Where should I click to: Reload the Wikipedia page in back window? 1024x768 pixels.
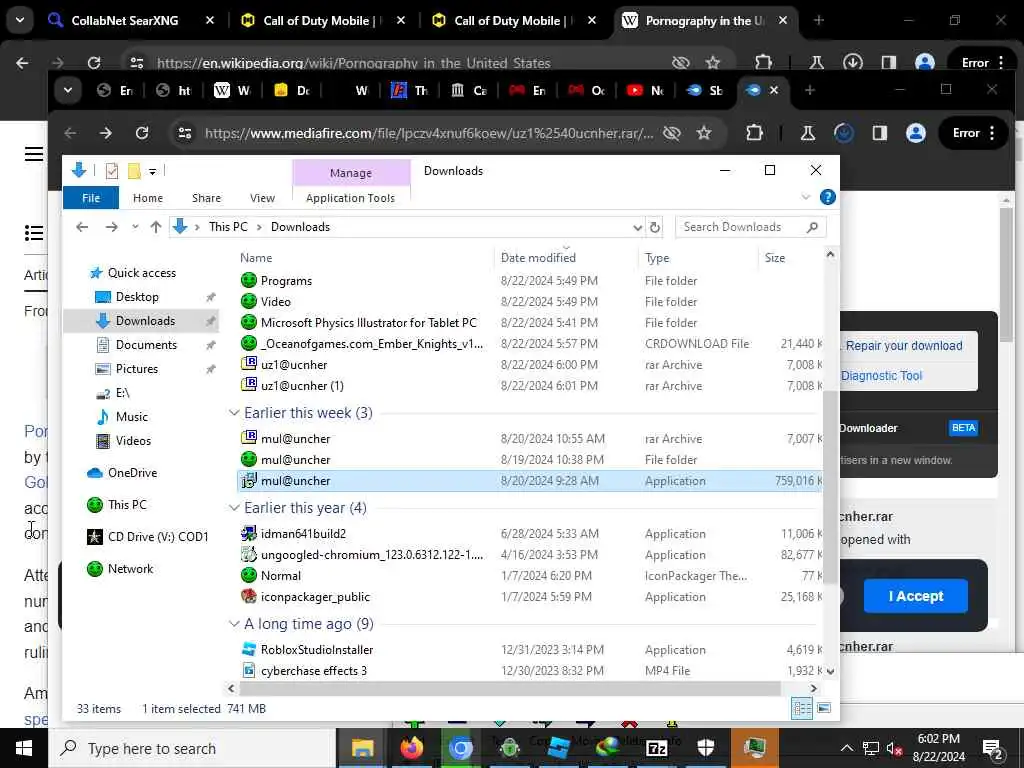click(94, 63)
